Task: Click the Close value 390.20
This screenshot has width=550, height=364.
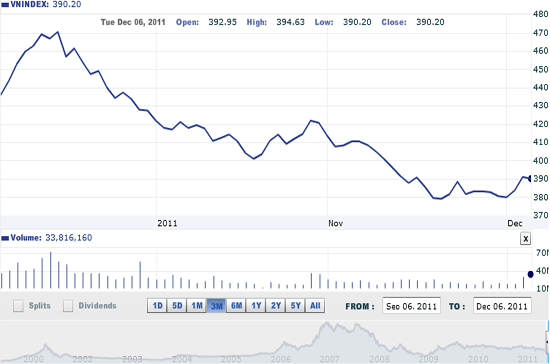Action: click(430, 22)
